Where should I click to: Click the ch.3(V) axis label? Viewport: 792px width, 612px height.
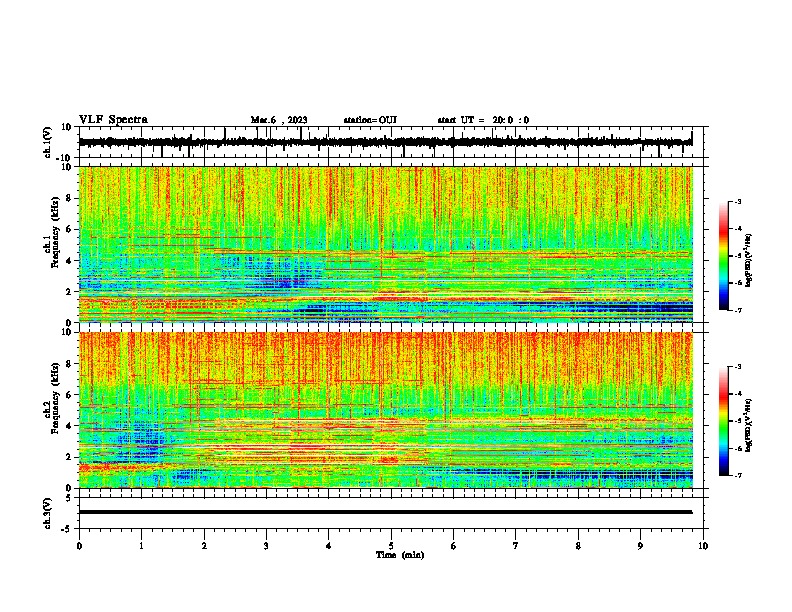48,513
